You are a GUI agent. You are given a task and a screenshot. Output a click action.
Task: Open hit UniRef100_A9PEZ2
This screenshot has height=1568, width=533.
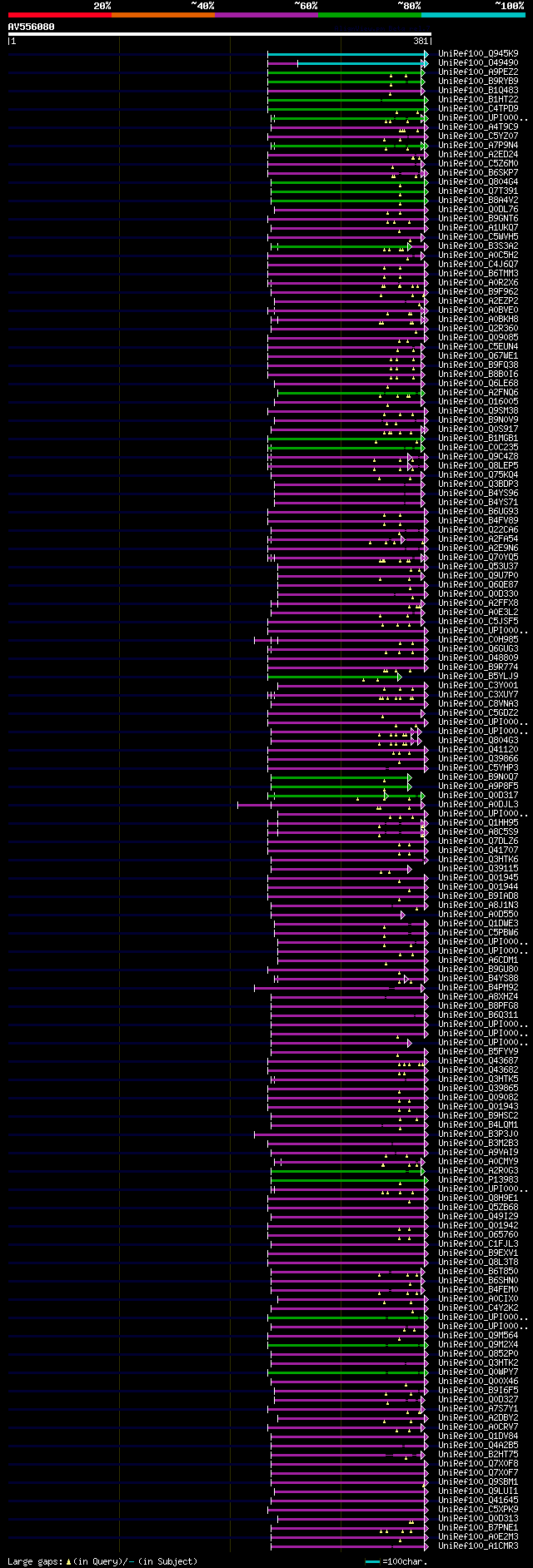tap(478, 72)
